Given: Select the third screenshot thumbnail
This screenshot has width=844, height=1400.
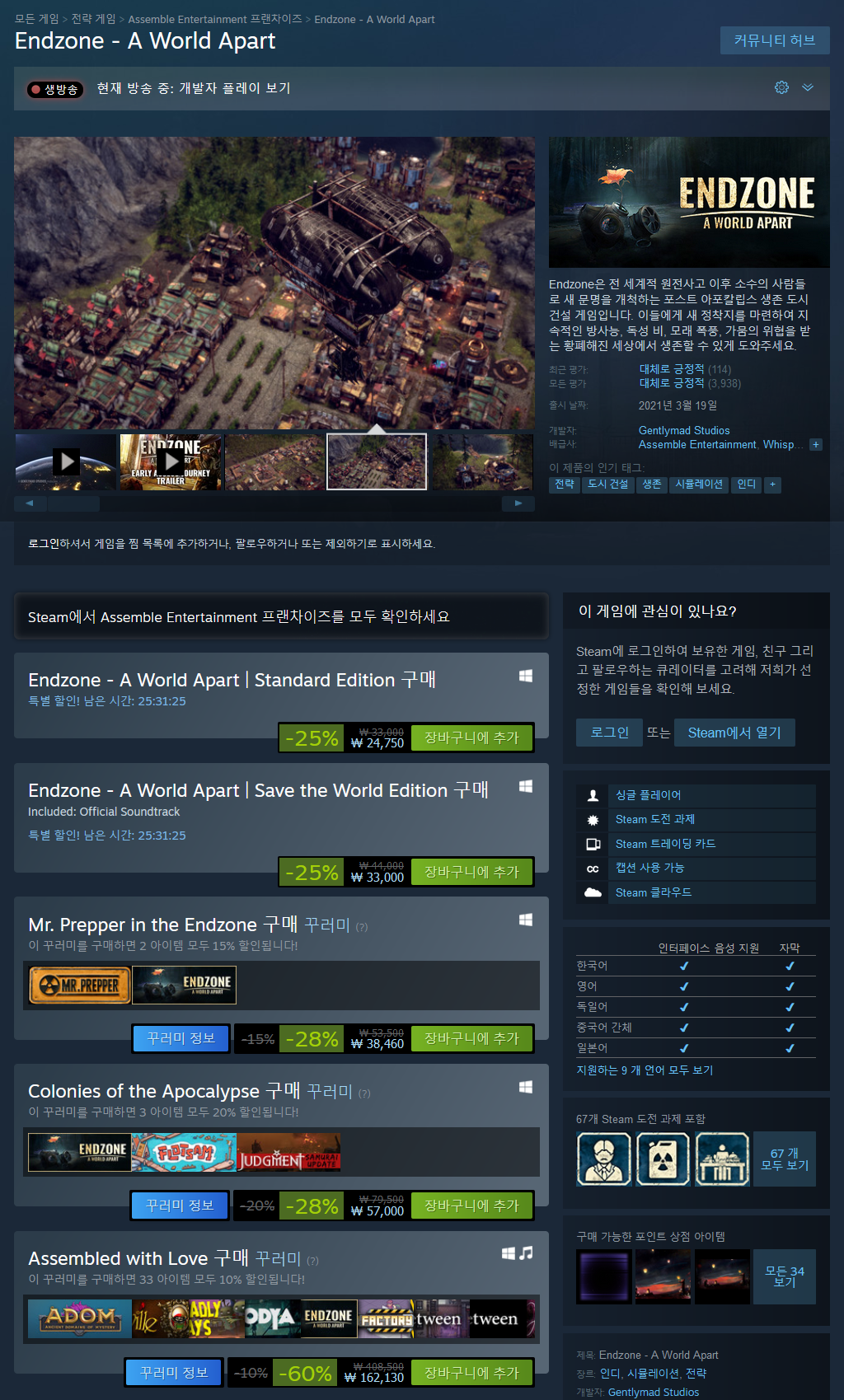Looking at the screenshot, I should (274, 461).
